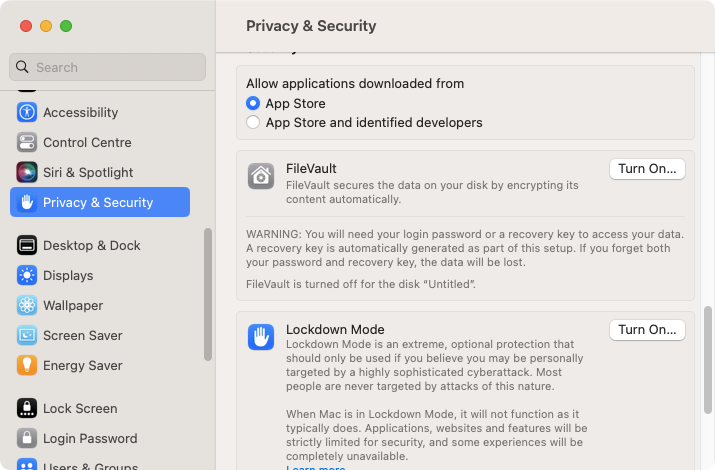Click the Control Centre sidebar icon
The width and height of the screenshot is (715, 470).
click(x=27, y=142)
